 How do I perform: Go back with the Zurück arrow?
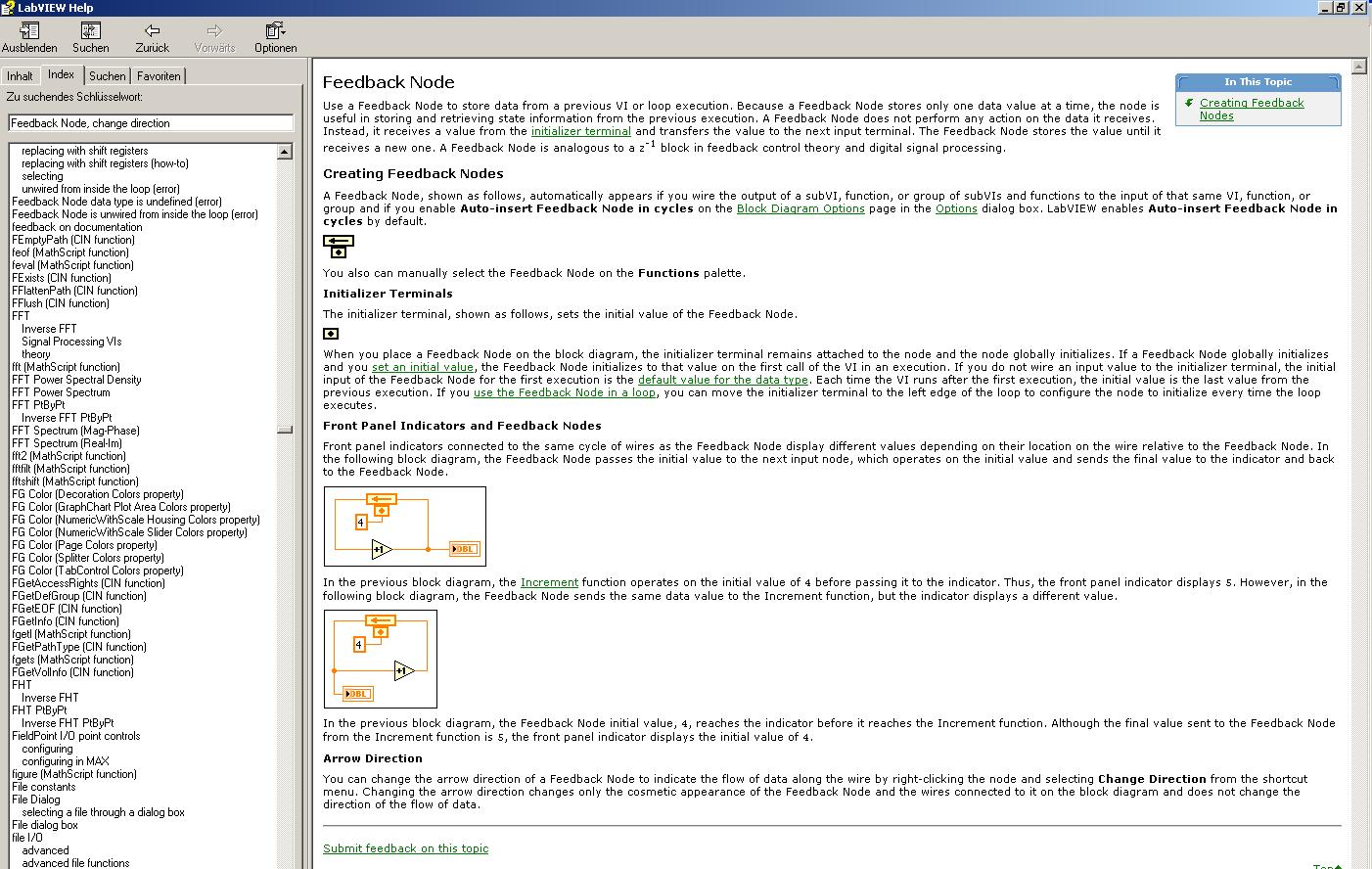(x=152, y=30)
